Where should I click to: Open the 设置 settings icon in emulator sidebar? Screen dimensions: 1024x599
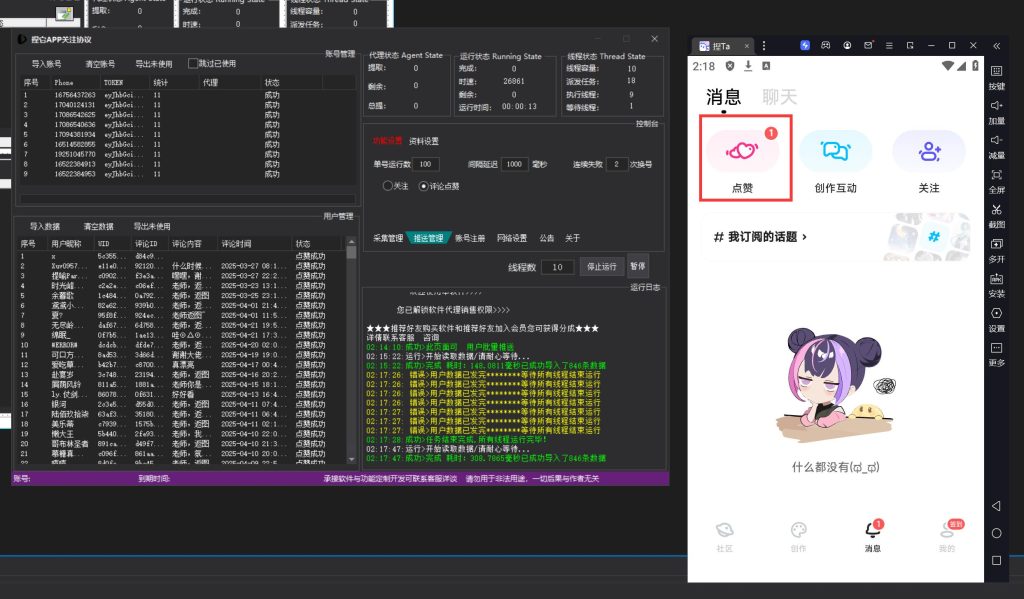pos(996,313)
